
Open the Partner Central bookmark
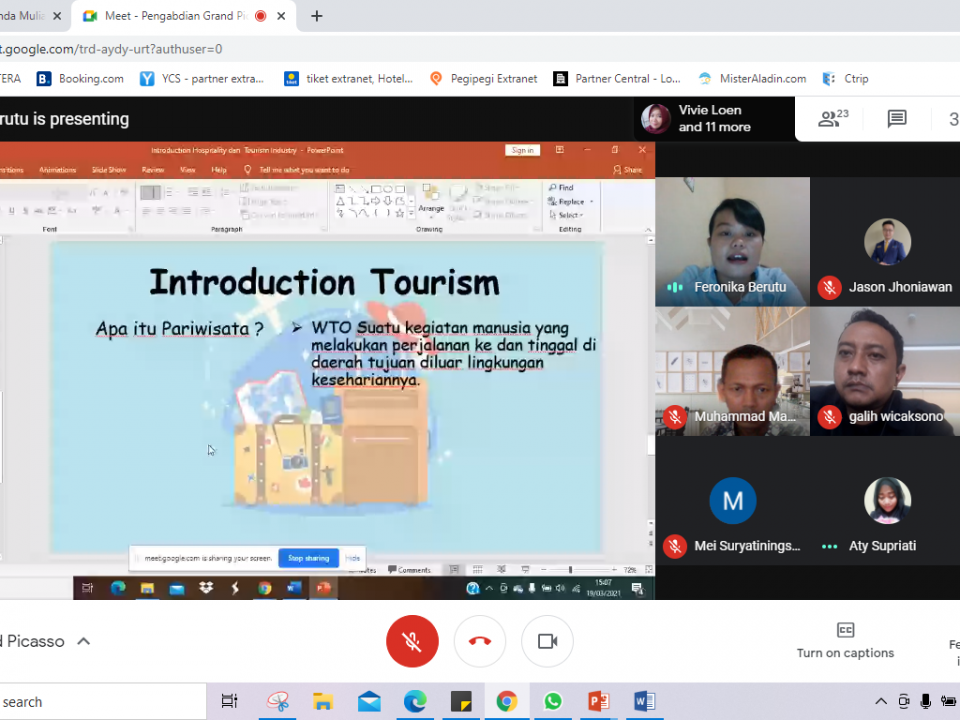click(617, 78)
